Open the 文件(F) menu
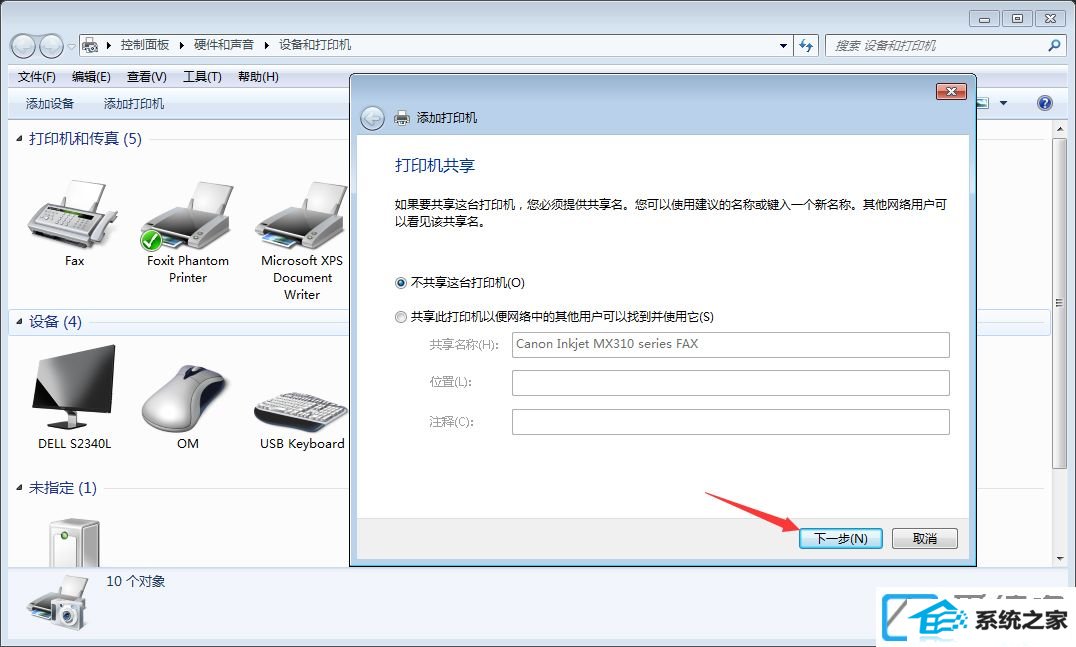 [x=36, y=77]
